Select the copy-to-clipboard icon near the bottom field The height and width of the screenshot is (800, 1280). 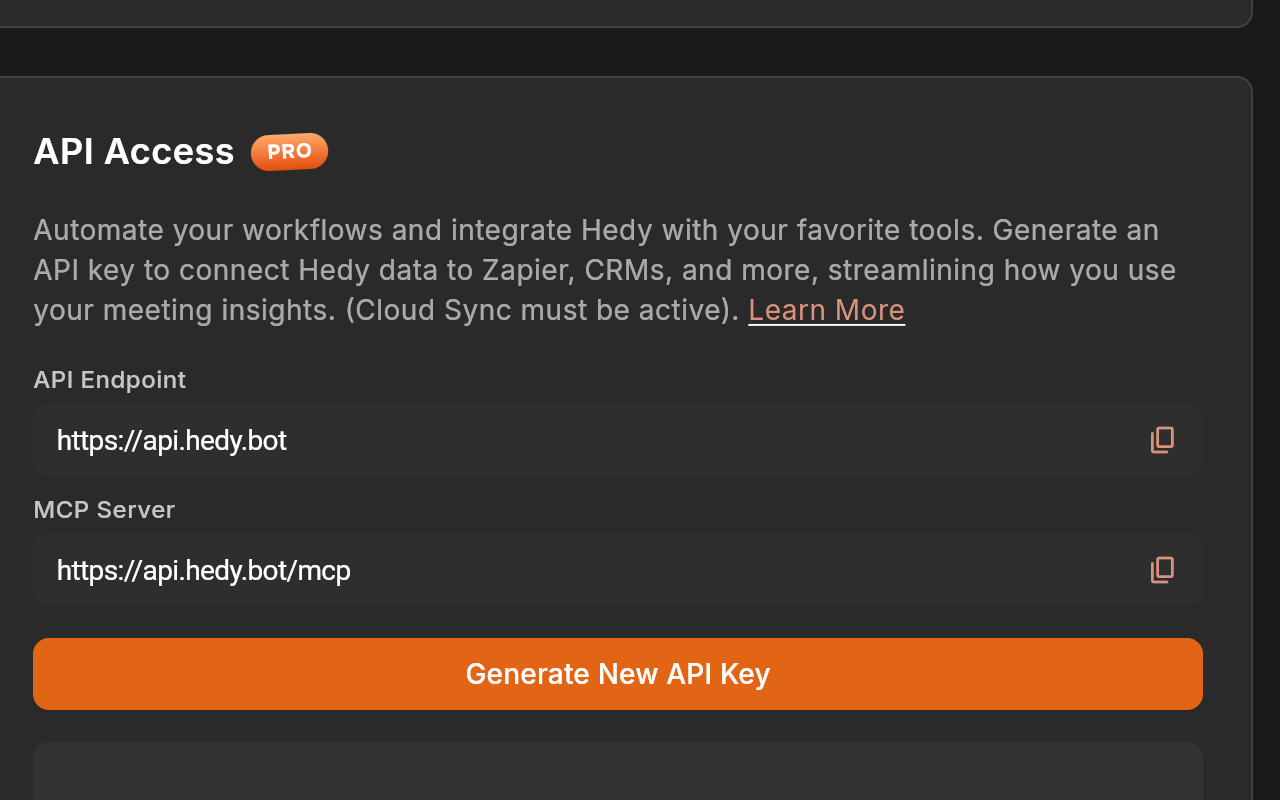[x=1162, y=570]
